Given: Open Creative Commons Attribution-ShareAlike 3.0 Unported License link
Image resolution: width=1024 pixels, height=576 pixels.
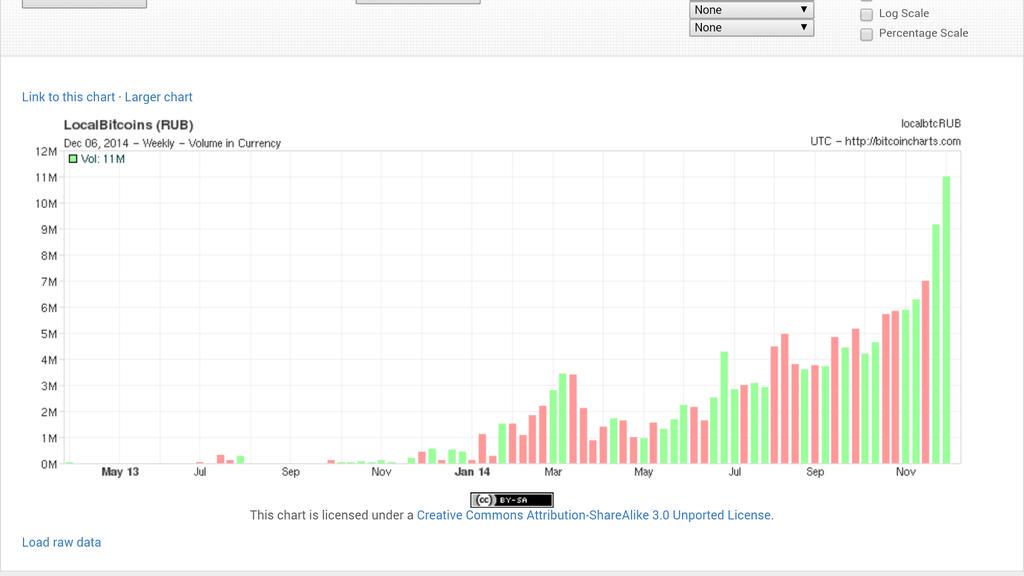Looking at the screenshot, I should (595, 515).
